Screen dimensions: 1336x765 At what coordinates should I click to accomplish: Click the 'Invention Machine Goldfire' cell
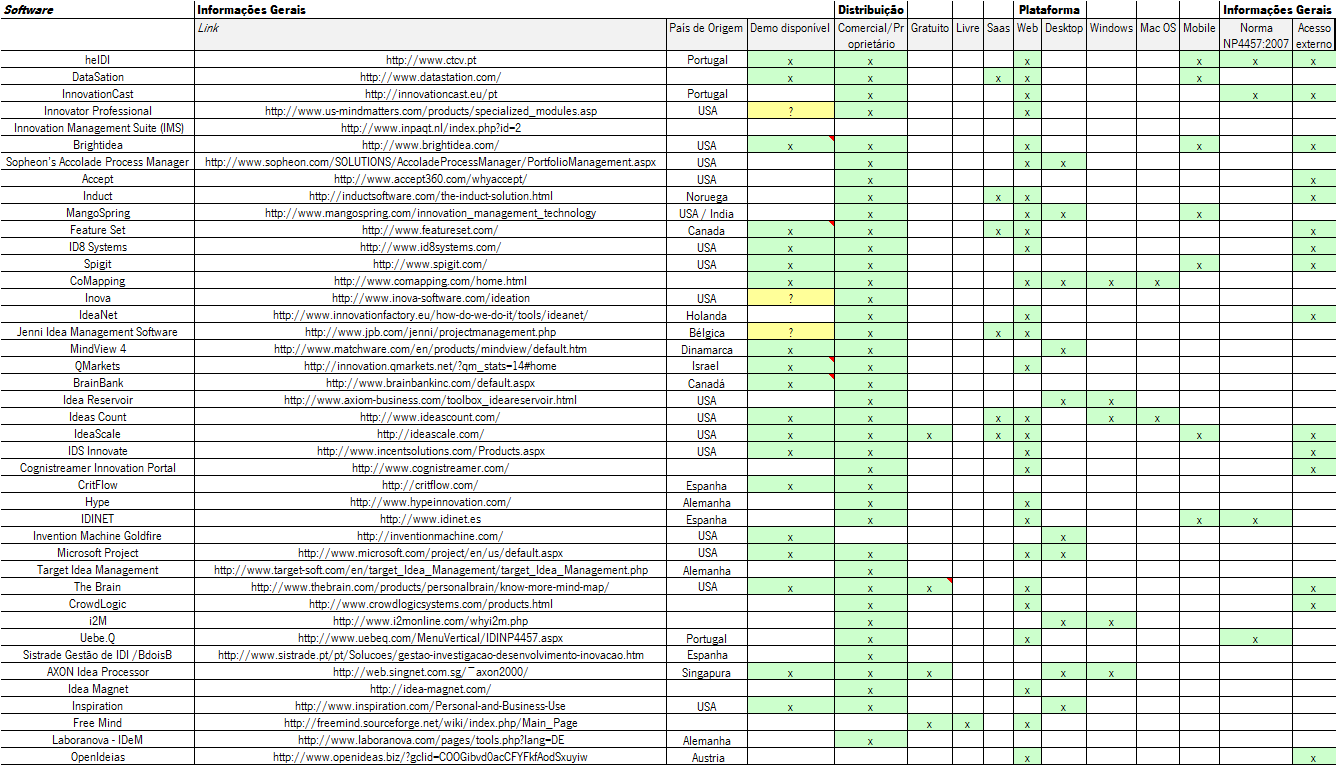[97, 536]
